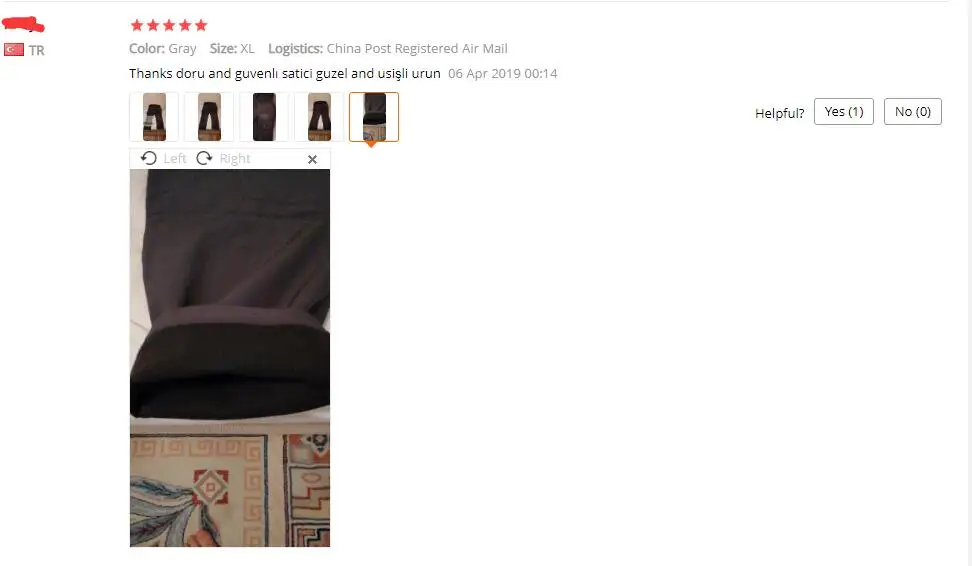Click the Left rotate label

click(x=175, y=159)
